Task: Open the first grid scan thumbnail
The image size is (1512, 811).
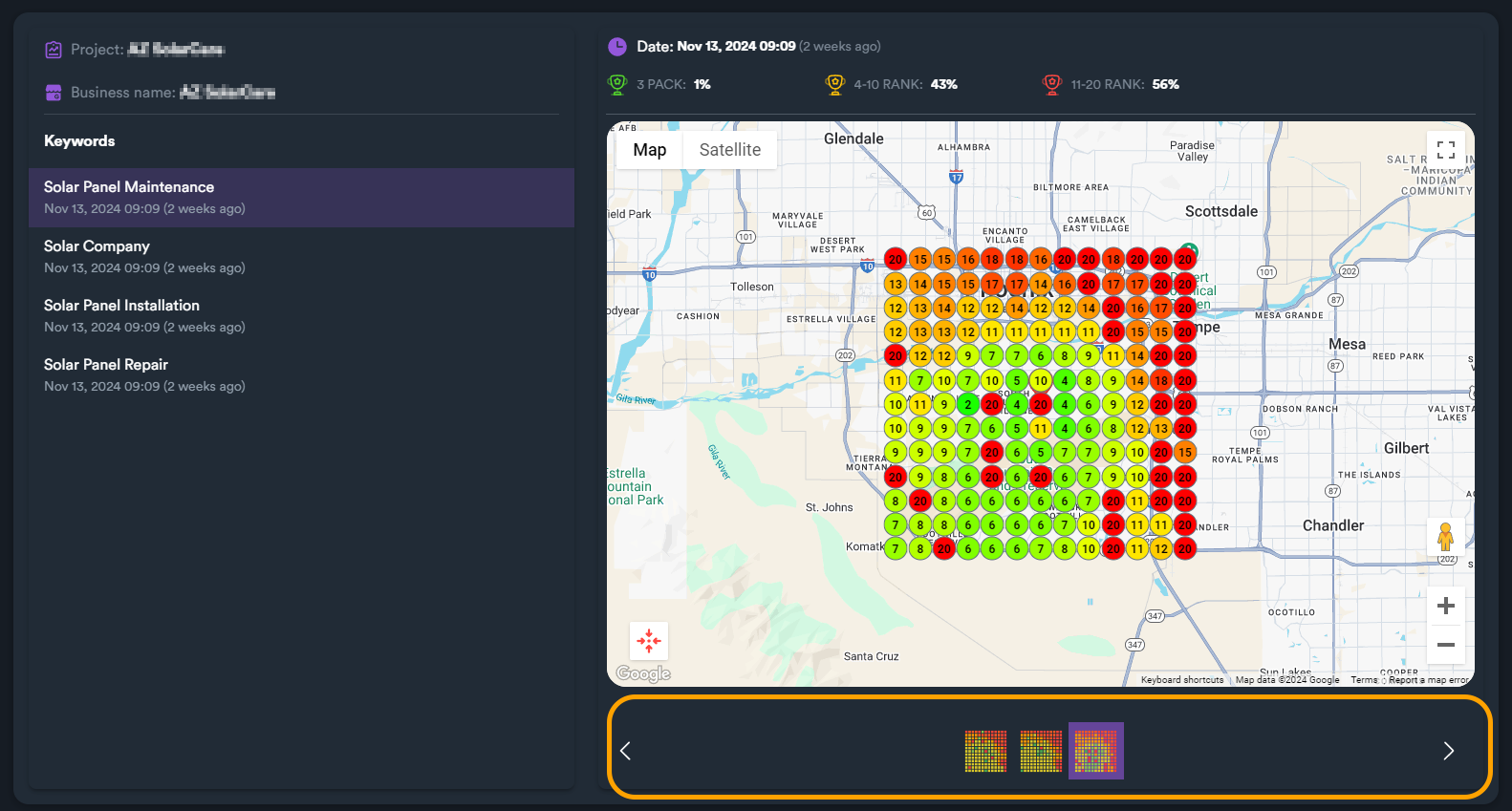Action: (x=985, y=751)
